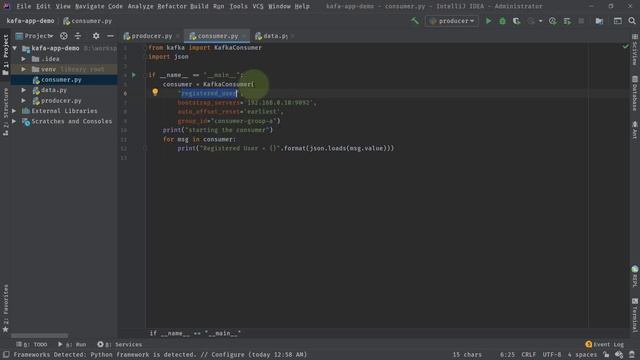Click the kafa-app-demo breadcrumb
Viewport: 640px width, 360px height.
point(30,21)
